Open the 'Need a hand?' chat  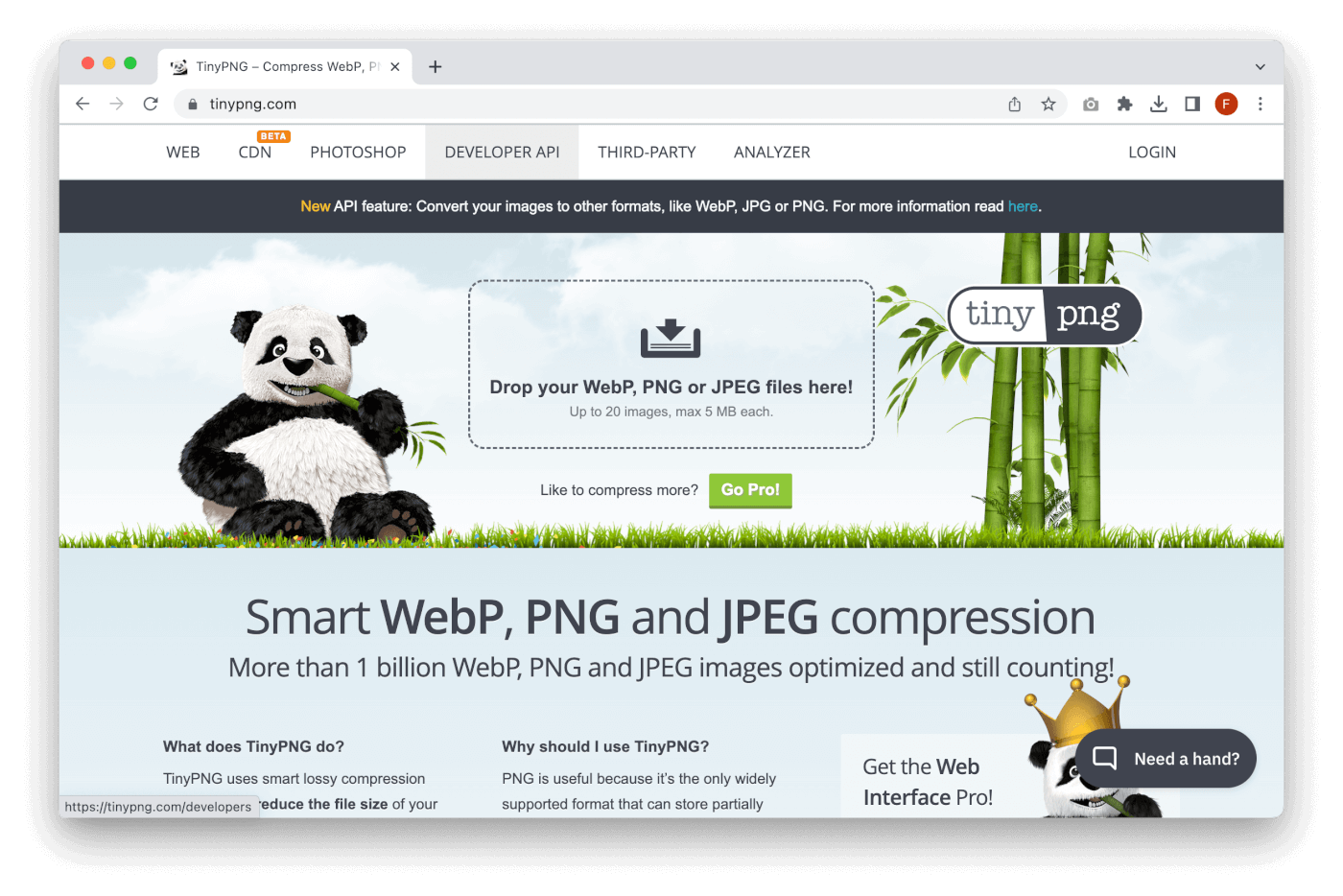tap(1166, 759)
